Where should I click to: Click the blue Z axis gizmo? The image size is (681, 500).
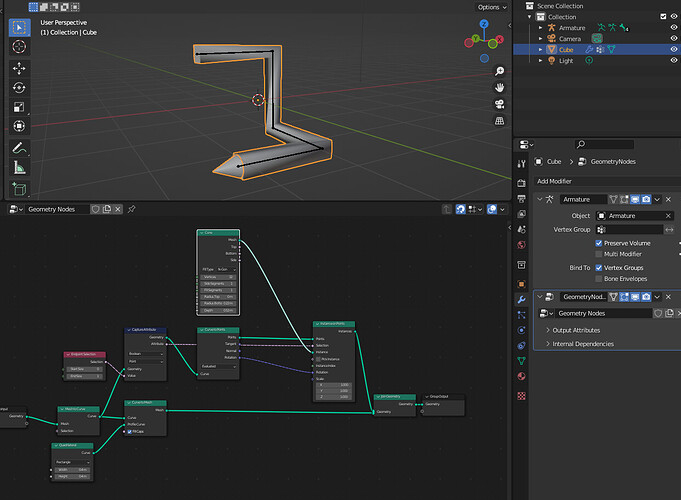point(484,24)
